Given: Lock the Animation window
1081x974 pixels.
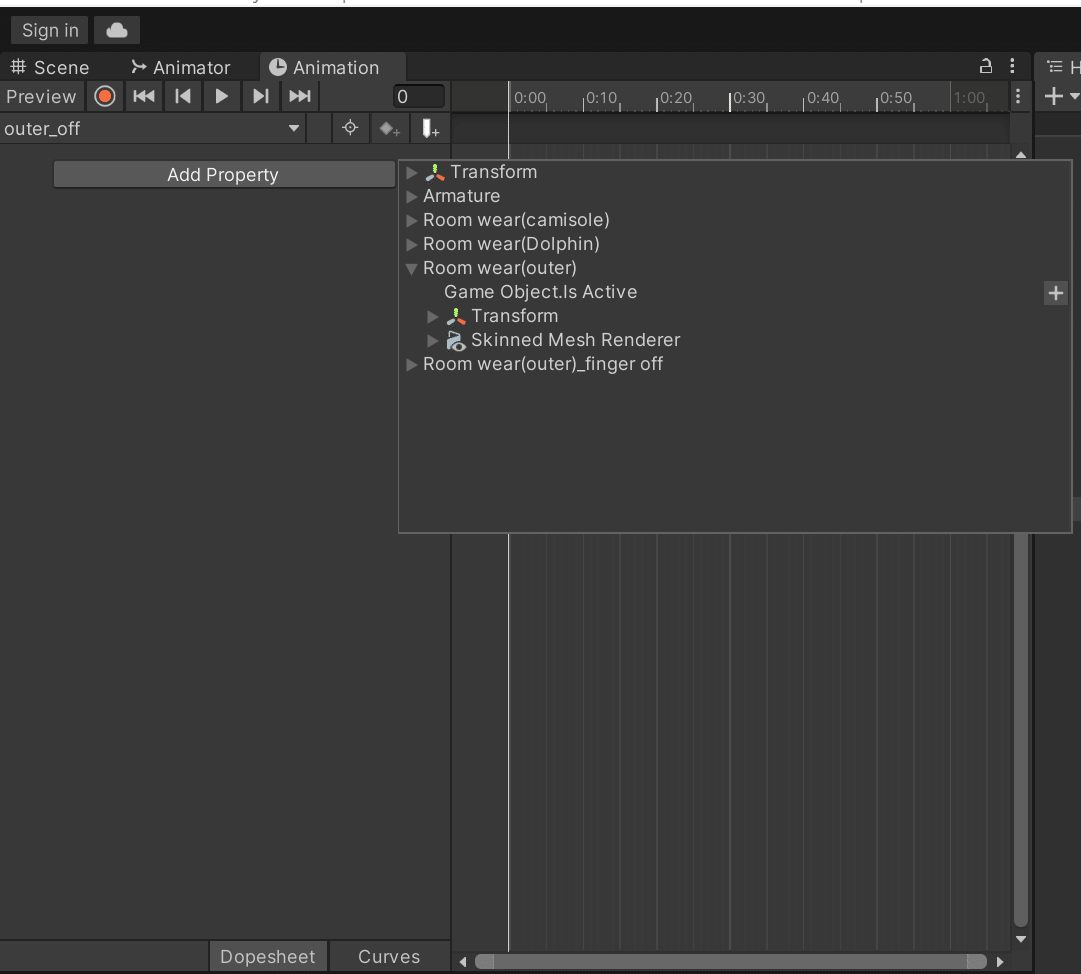Looking at the screenshot, I should click(x=985, y=66).
